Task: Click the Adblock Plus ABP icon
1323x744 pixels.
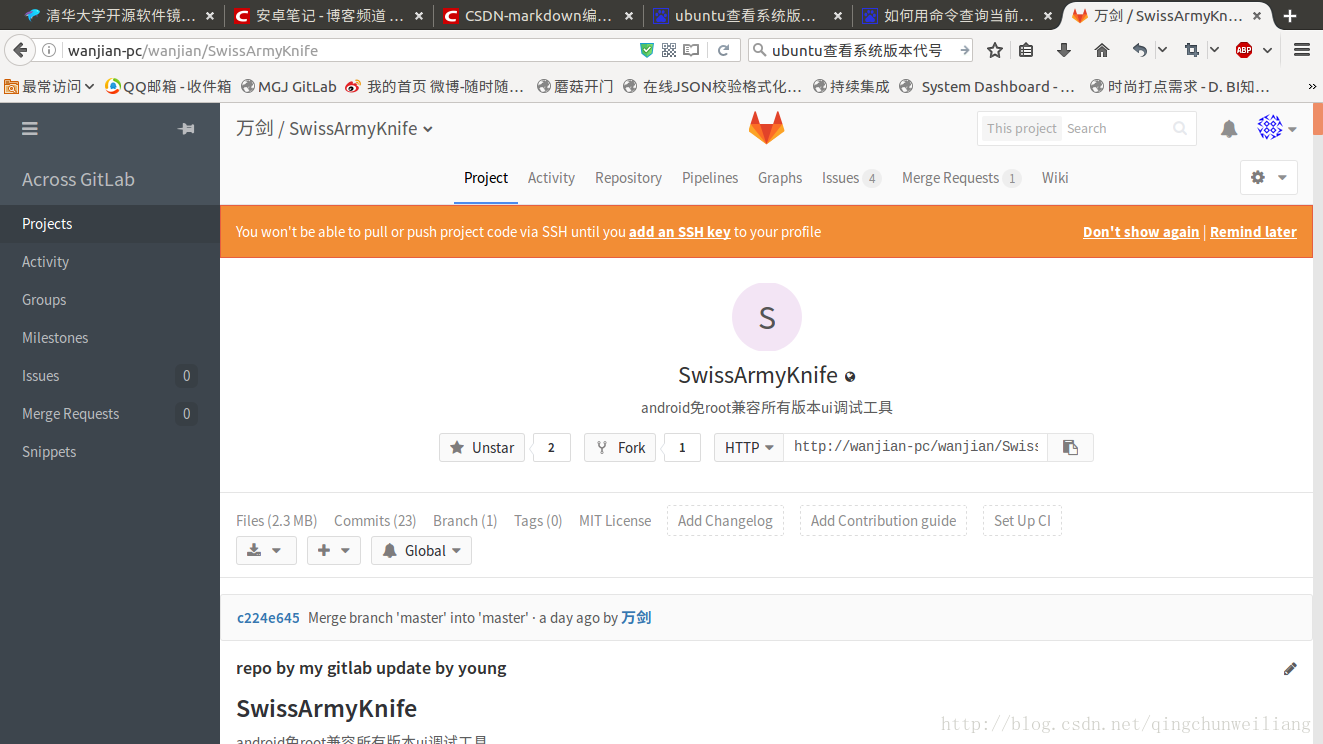Action: [x=1244, y=50]
